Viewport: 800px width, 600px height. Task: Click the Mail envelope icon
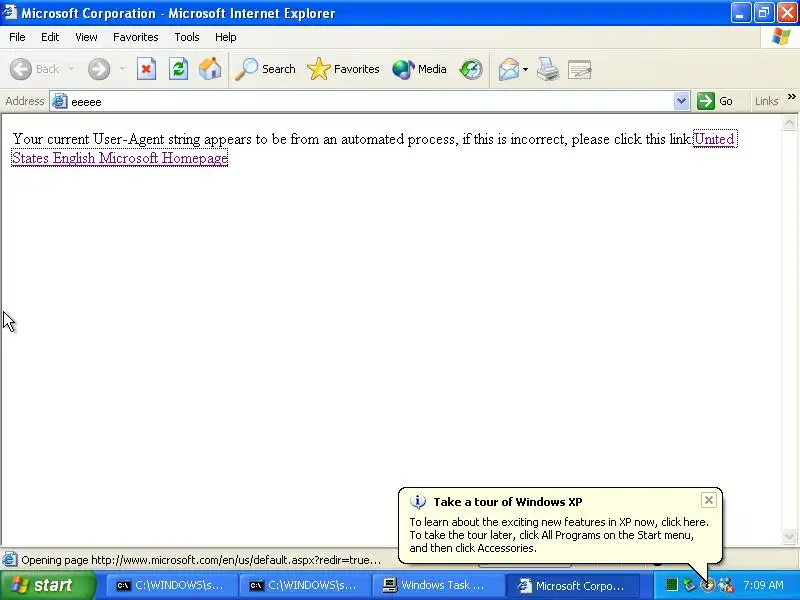(x=509, y=69)
